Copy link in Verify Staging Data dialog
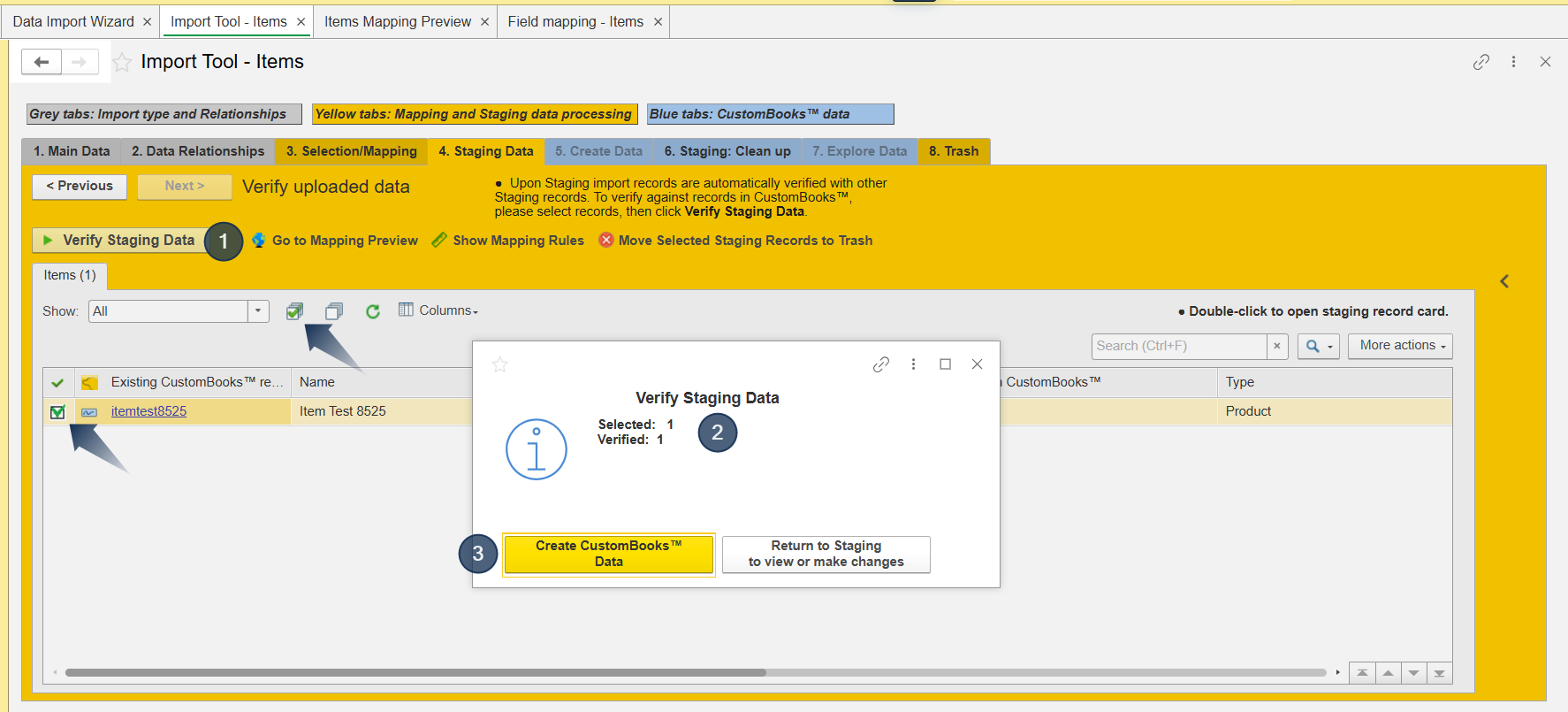The image size is (1568, 712). [x=881, y=364]
